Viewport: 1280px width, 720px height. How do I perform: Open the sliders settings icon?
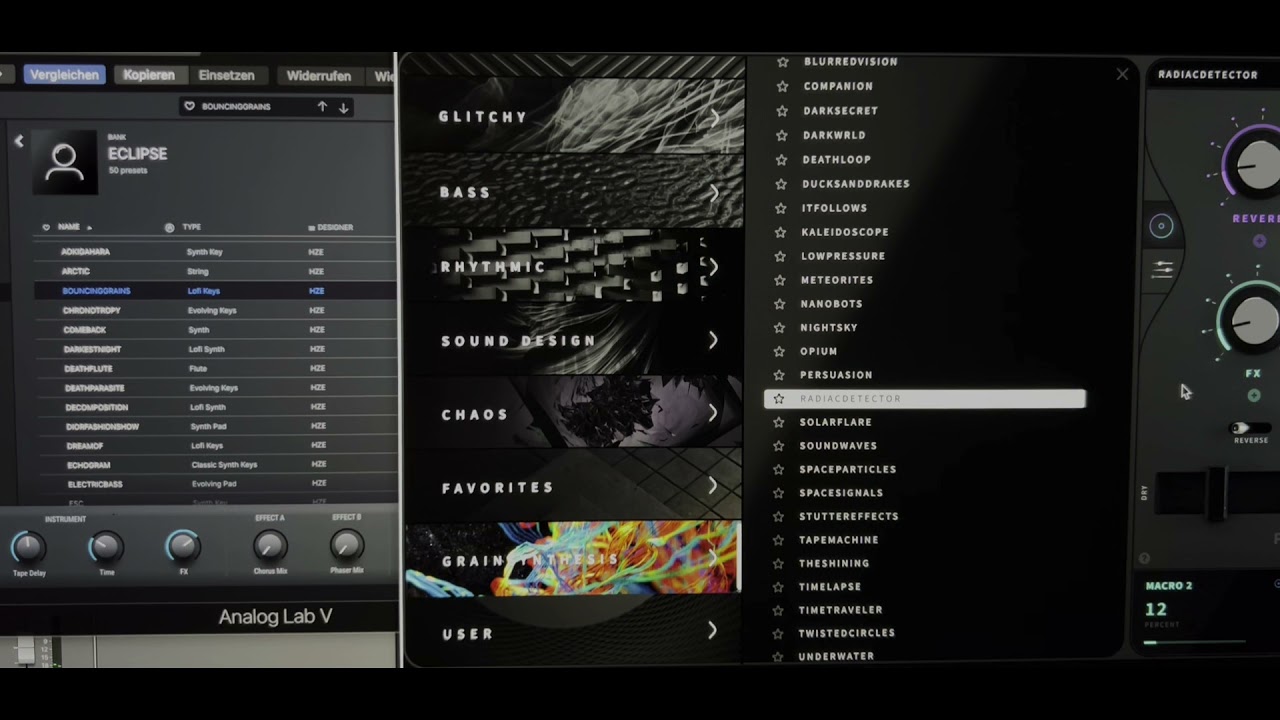pyautogui.click(x=1162, y=270)
